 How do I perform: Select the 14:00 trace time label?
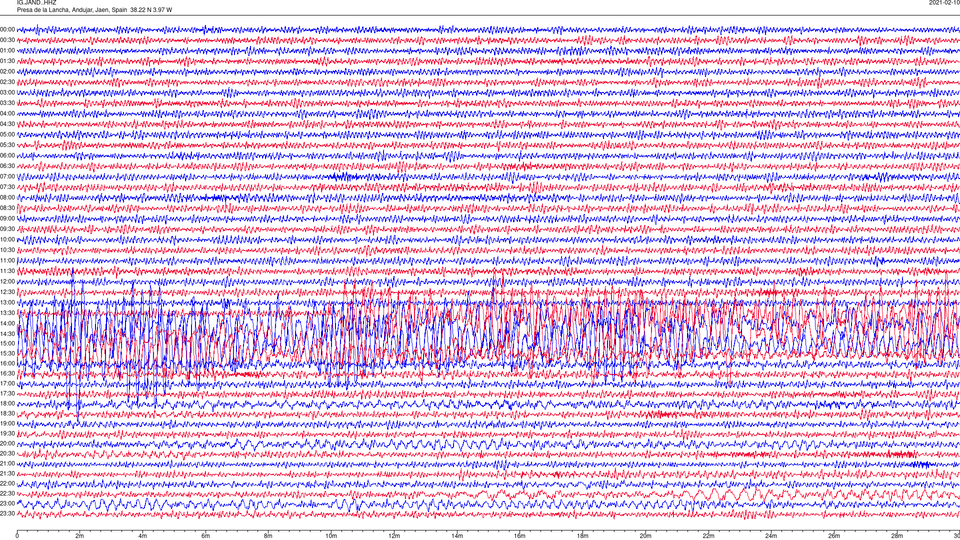point(7,323)
